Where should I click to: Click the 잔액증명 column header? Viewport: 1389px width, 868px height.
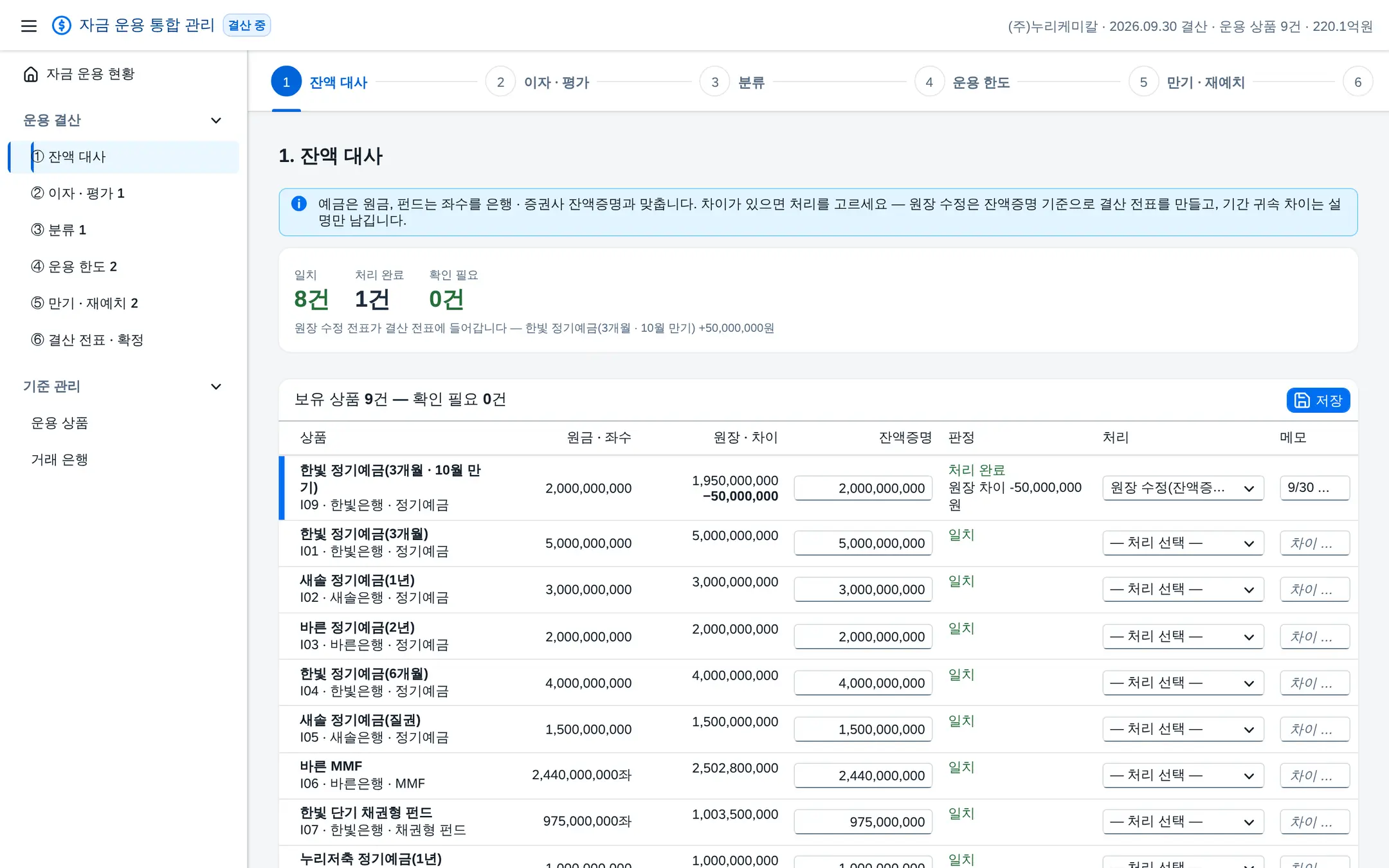pos(905,438)
